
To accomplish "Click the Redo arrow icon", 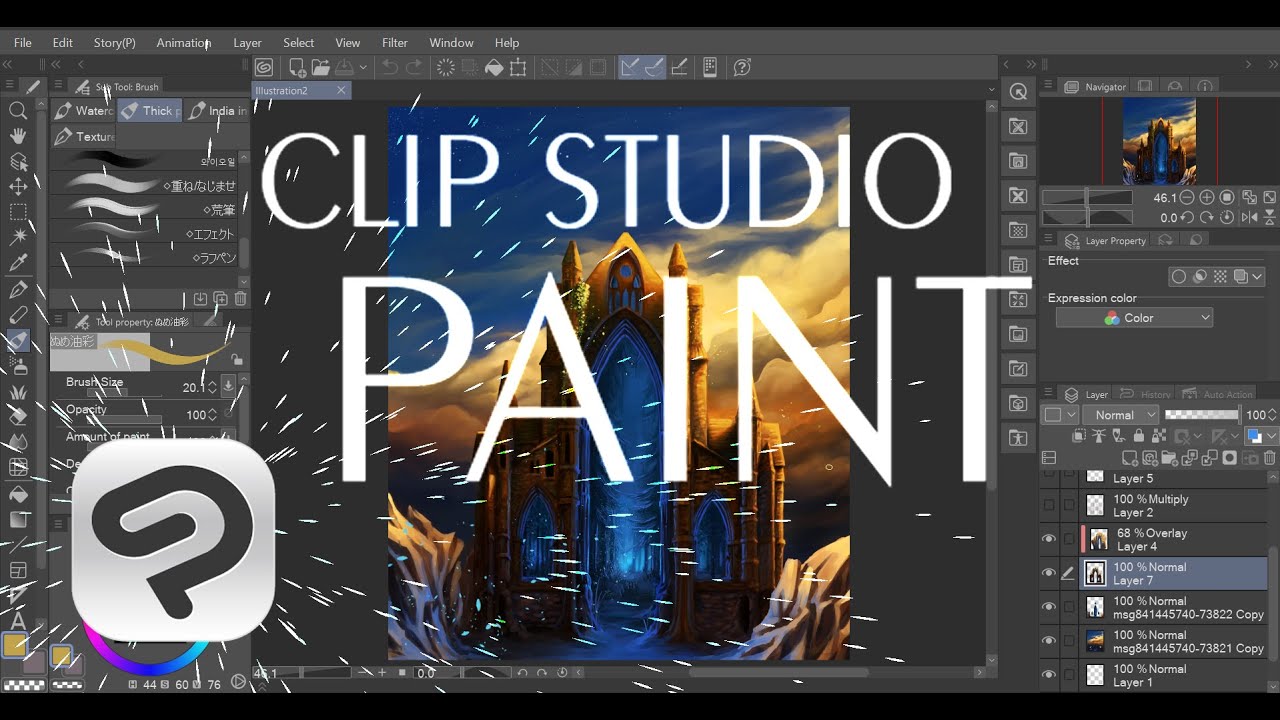I will [x=413, y=67].
